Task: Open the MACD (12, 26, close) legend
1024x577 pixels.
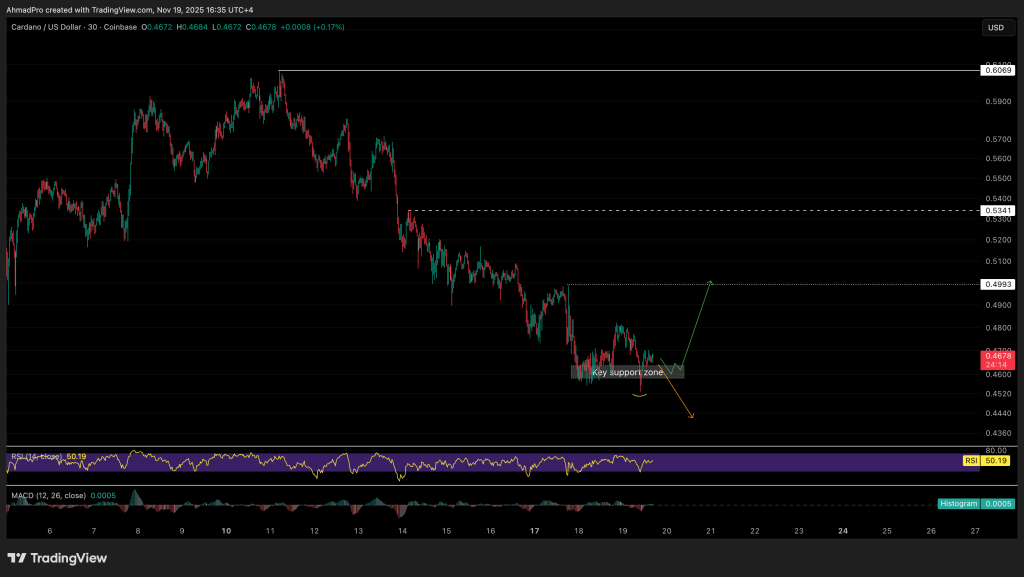Action: (x=50, y=495)
